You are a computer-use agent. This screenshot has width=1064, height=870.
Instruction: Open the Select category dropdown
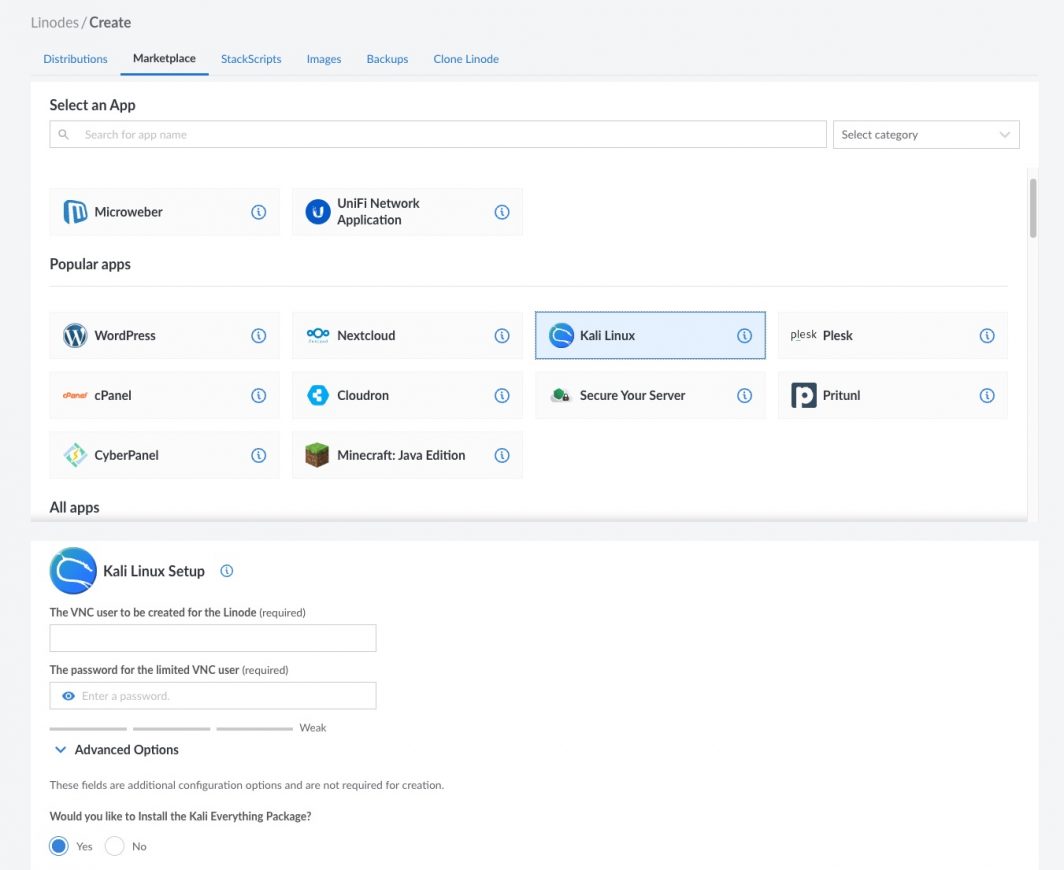pyautogui.click(x=925, y=135)
